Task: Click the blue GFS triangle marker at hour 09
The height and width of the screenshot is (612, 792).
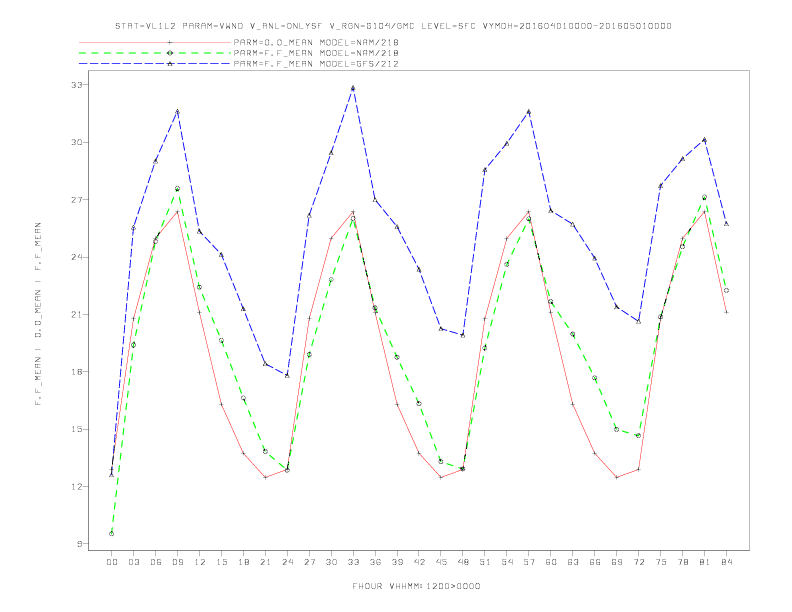Action: click(x=177, y=112)
